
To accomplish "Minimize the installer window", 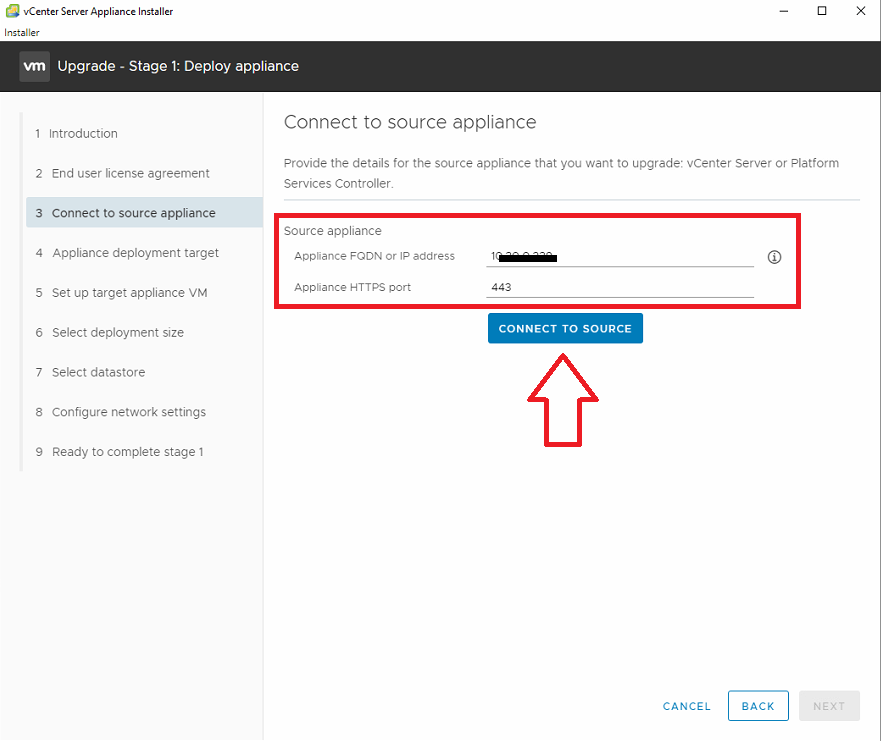I will click(784, 11).
